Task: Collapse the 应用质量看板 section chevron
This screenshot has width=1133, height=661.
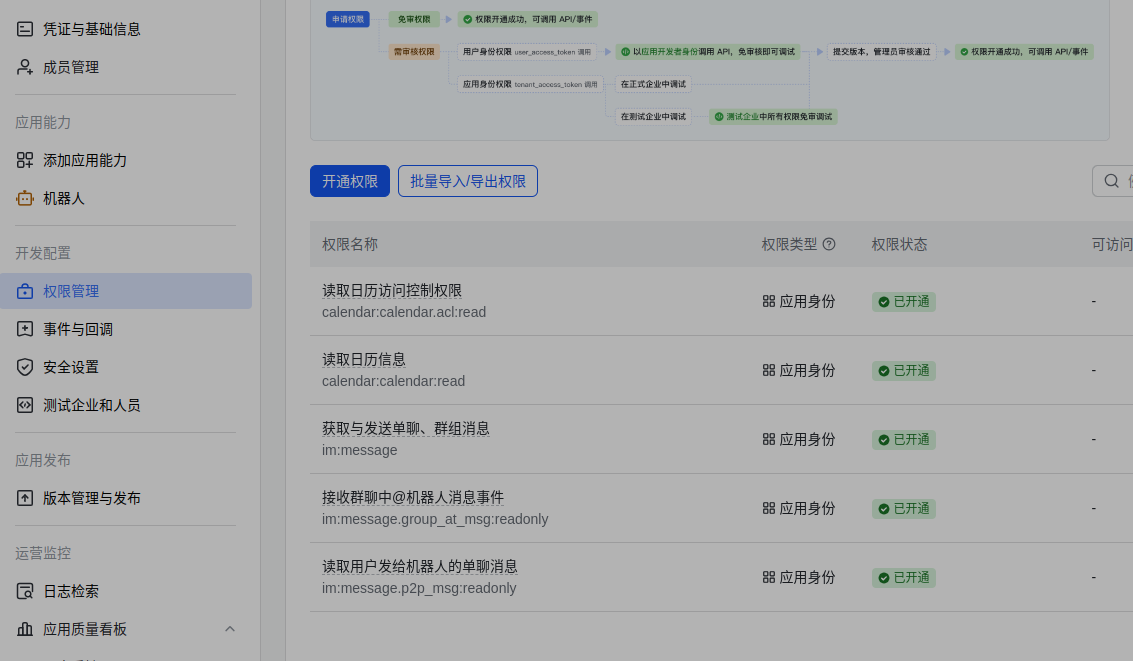Action: click(x=230, y=629)
